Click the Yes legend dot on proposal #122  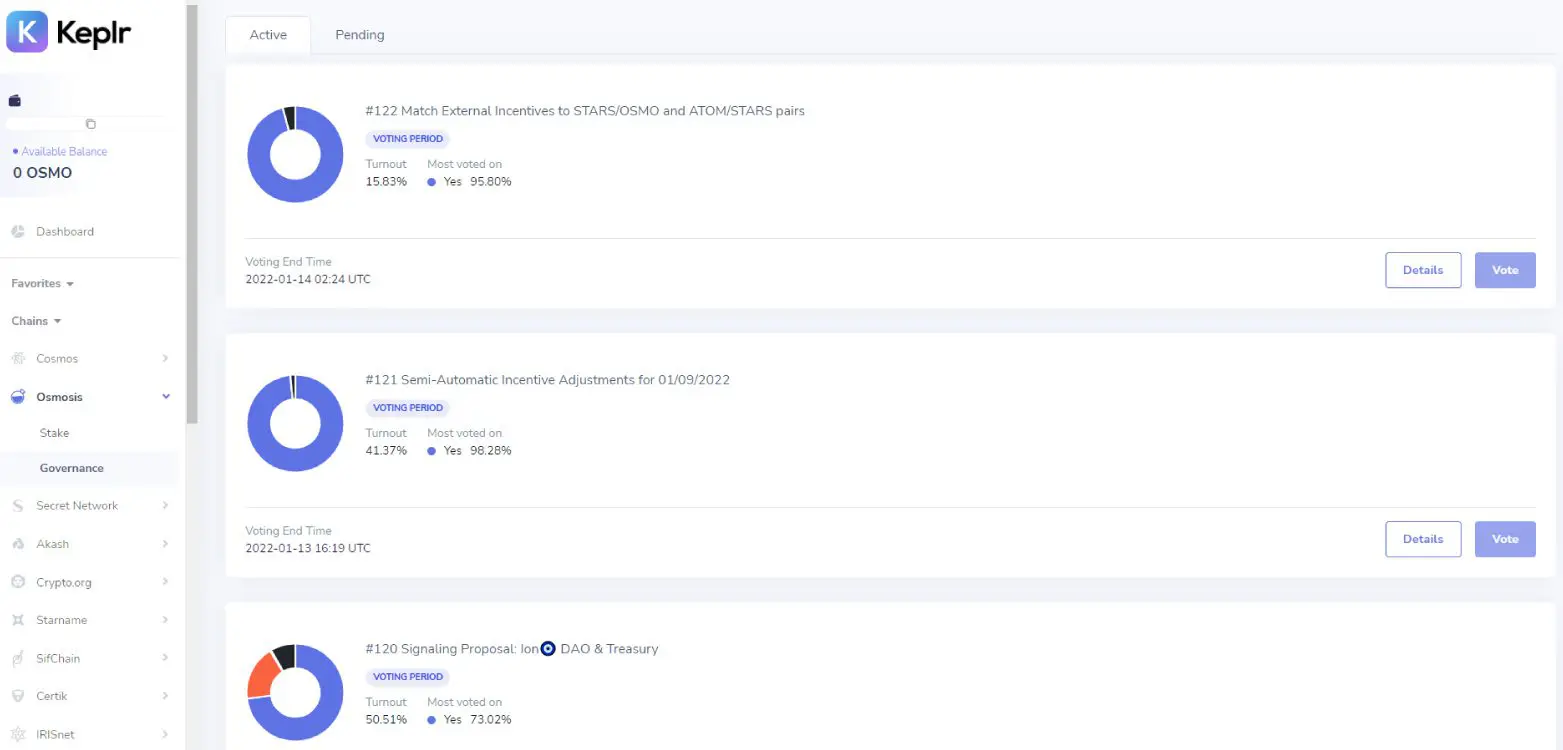[x=431, y=182]
